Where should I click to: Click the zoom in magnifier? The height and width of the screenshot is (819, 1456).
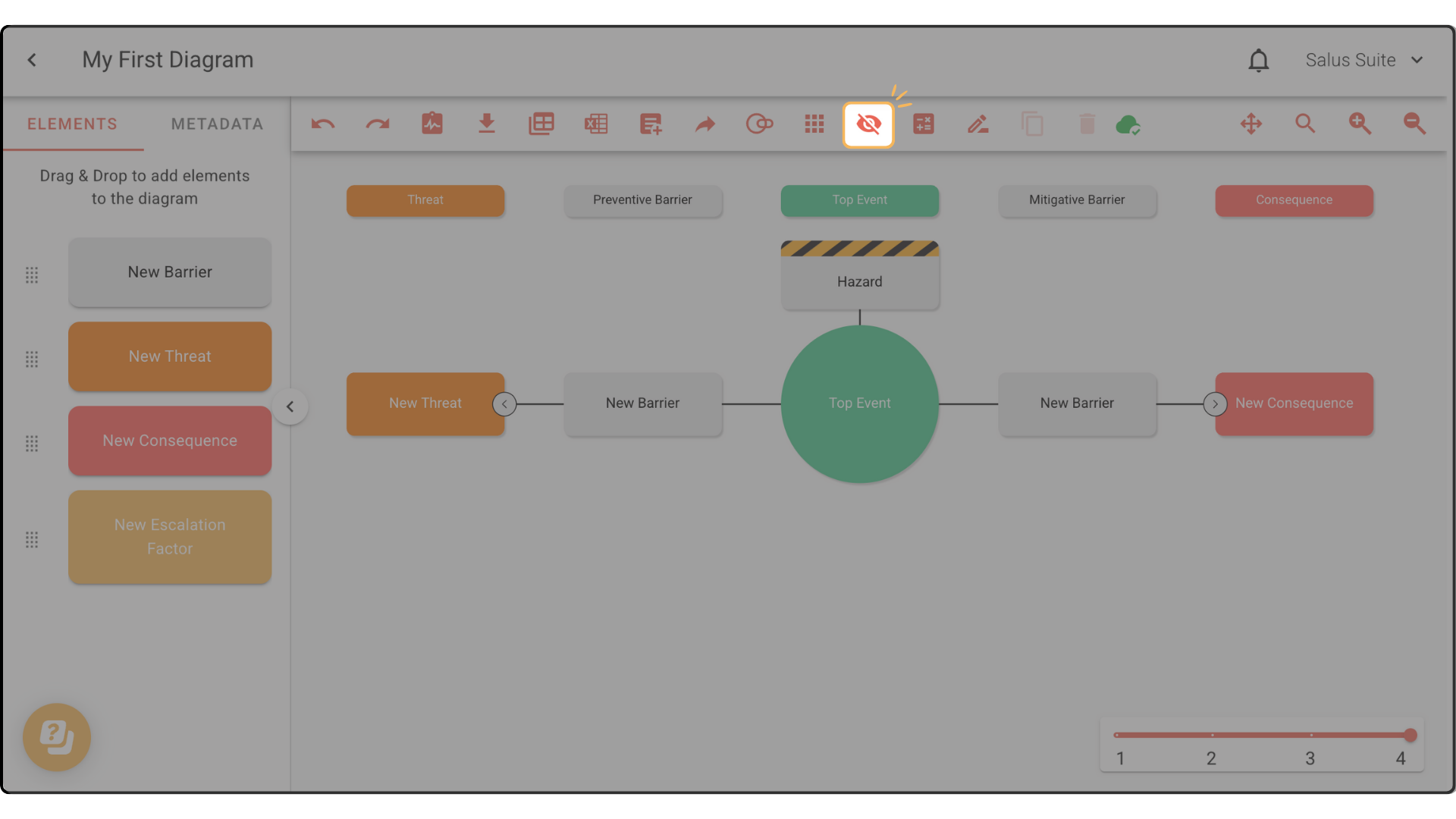coord(1360,124)
